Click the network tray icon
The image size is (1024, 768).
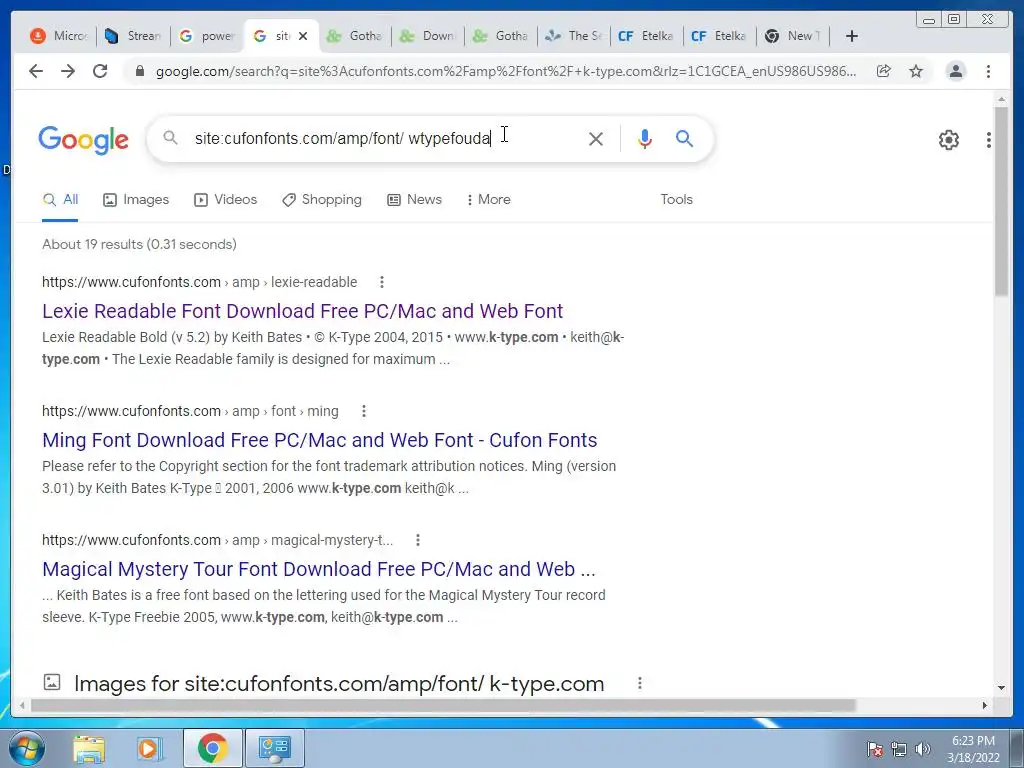pyautogui.click(x=899, y=749)
